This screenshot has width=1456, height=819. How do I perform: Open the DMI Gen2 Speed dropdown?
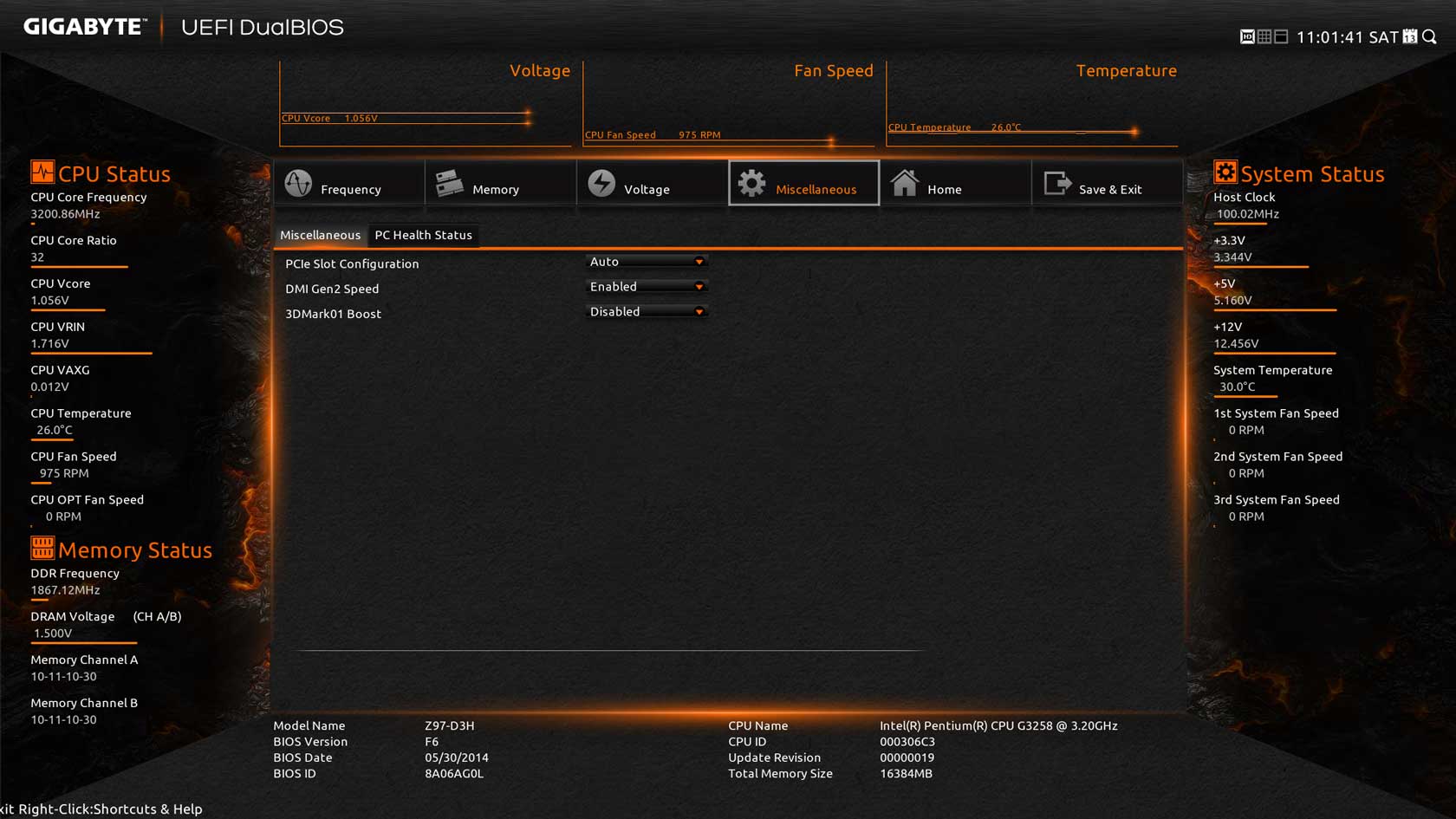647,287
